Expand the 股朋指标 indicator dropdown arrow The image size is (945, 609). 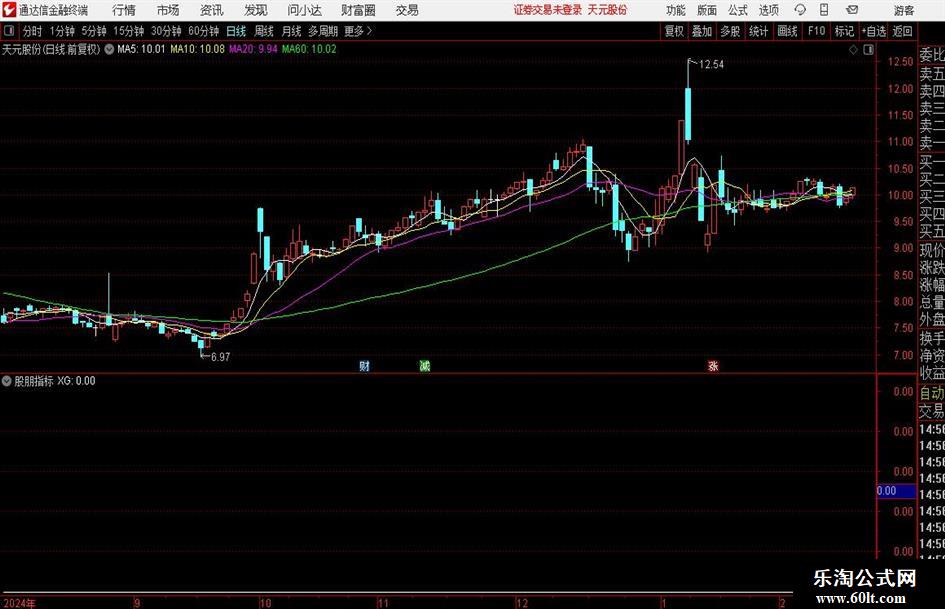(x=7, y=381)
